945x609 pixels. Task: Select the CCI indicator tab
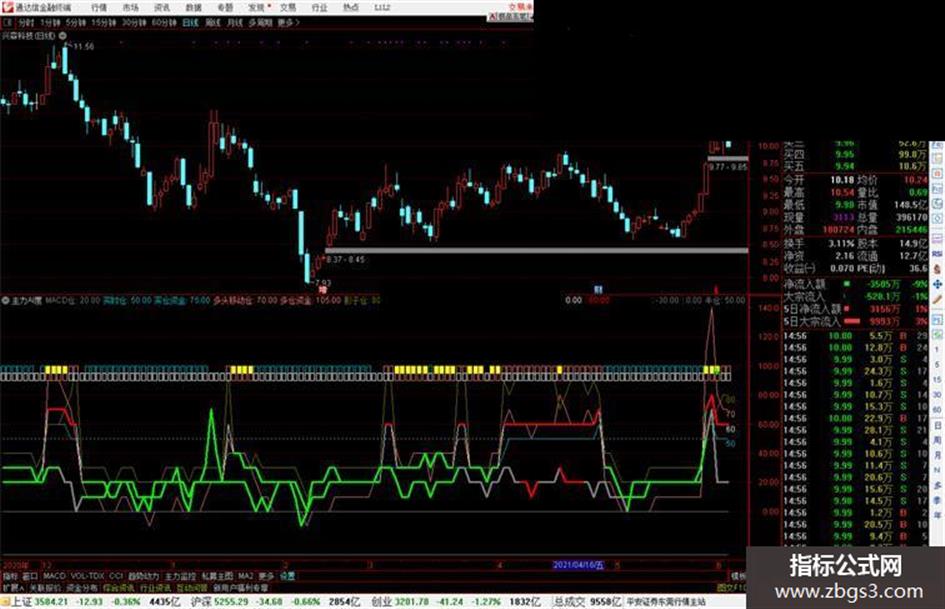(x=116, y=576)
